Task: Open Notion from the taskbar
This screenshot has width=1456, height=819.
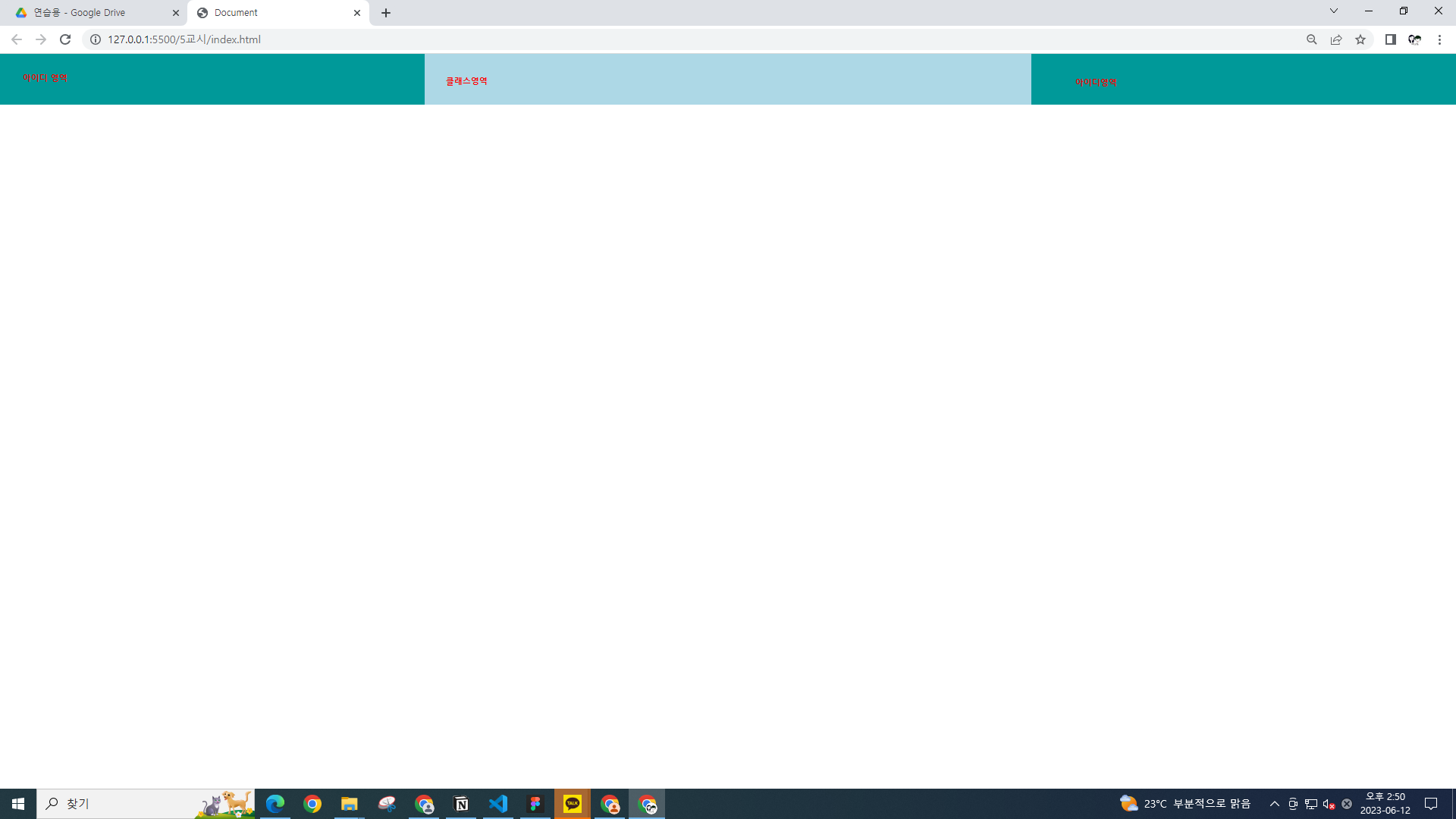Action: (x=461, y=804)
